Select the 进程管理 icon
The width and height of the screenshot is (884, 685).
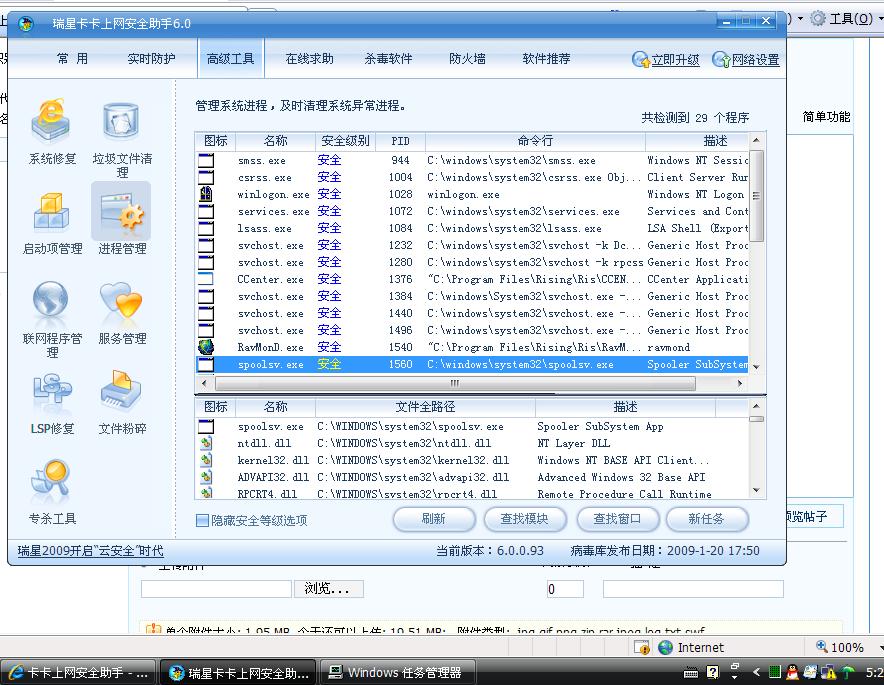point(121,212)
